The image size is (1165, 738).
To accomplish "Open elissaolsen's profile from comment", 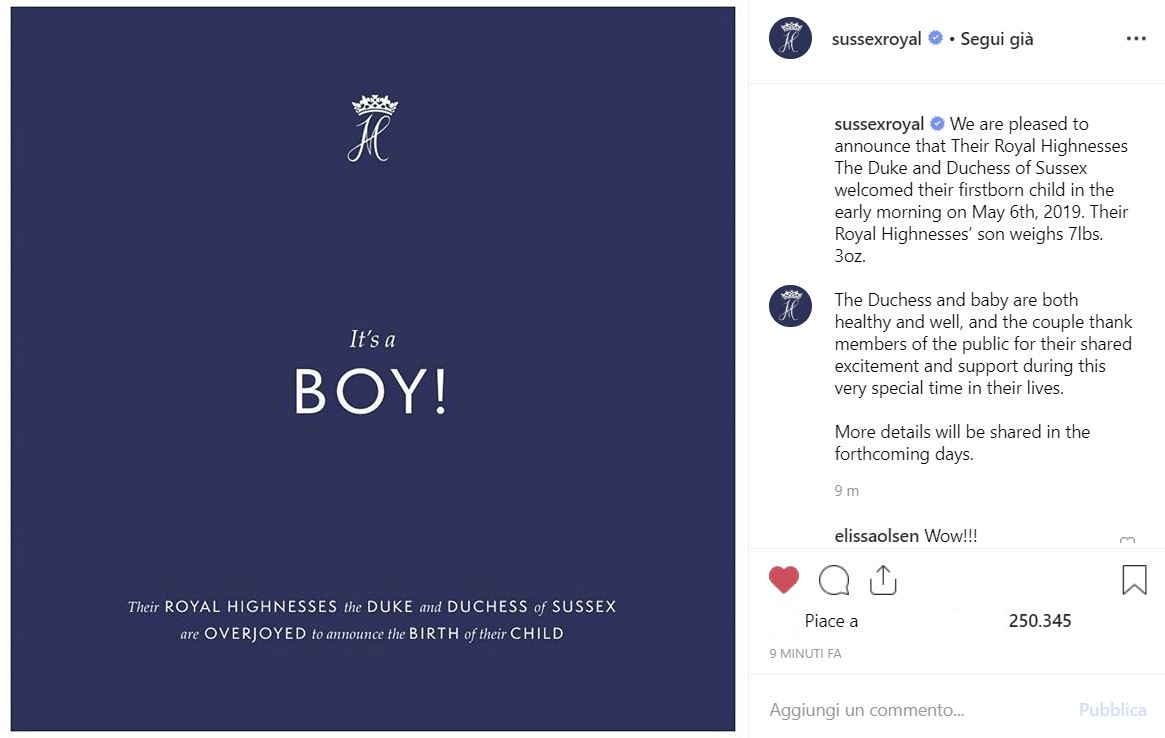I will click(877, 536).
